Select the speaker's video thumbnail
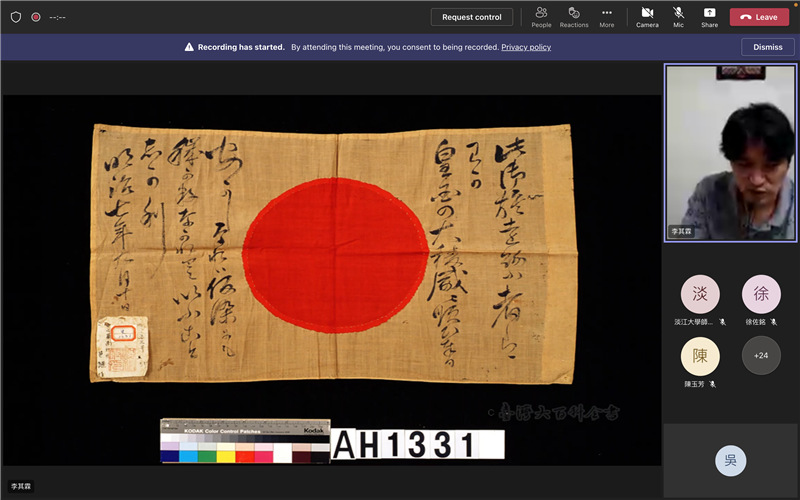Viewport: 800px width, 500px height. coord(730,153)
